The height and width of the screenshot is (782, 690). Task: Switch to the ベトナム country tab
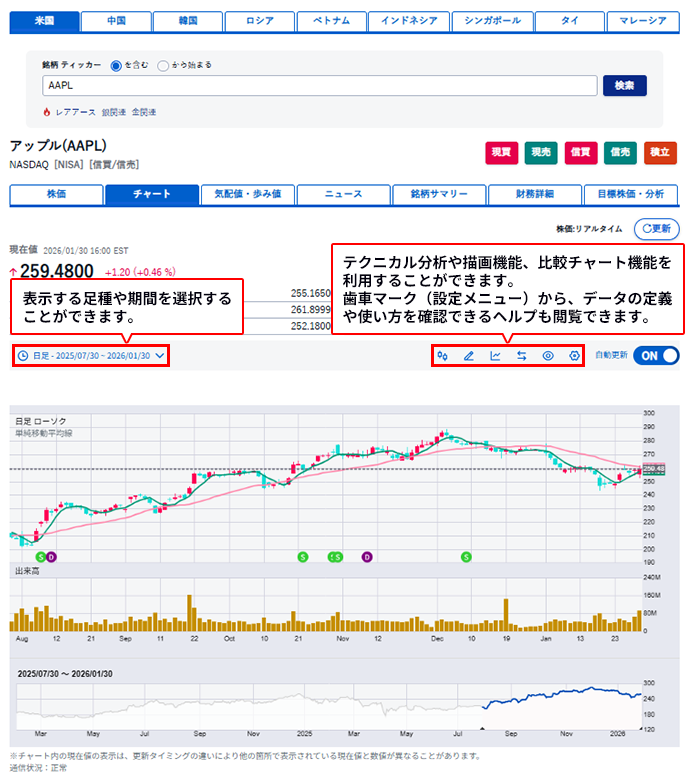(x=332, y=21)
